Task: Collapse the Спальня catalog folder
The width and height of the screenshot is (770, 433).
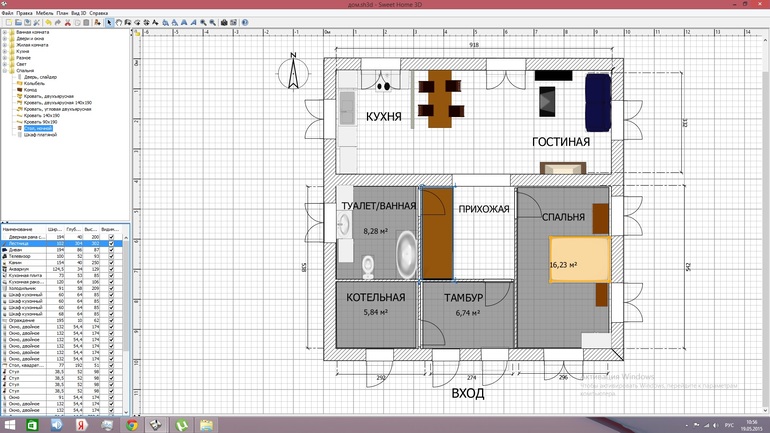Action: click(x=4, y=71)
